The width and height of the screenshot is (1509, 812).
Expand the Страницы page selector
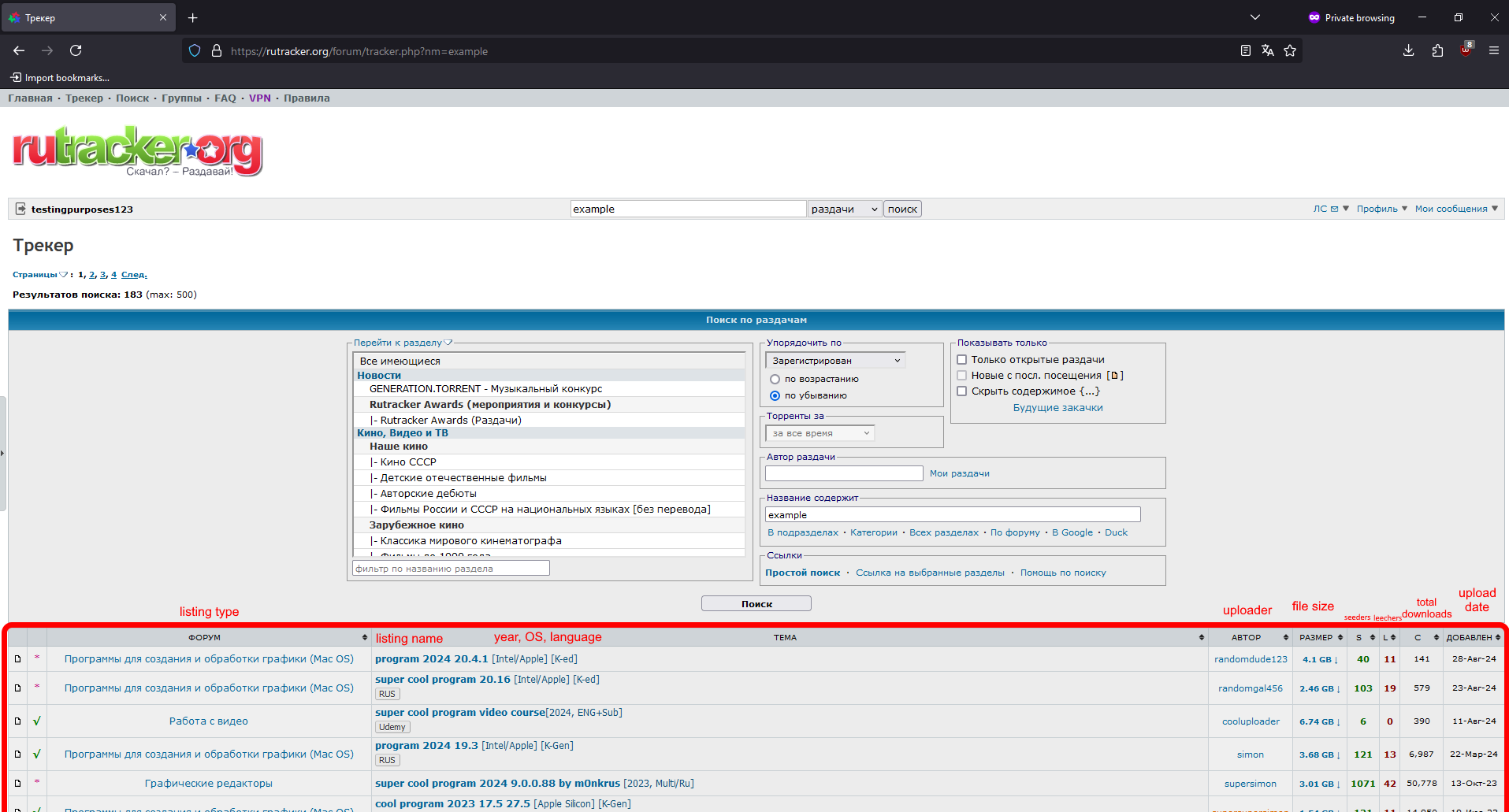(40, 275)
